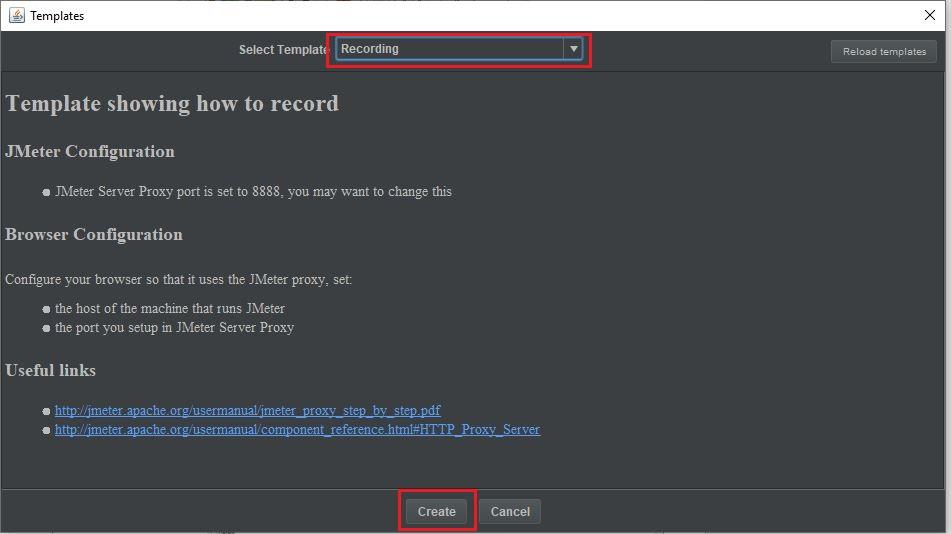Click 'the port you setup in JMeter Server Proxy'
This screenshot has width=951, height=534.
click(175, 327)
